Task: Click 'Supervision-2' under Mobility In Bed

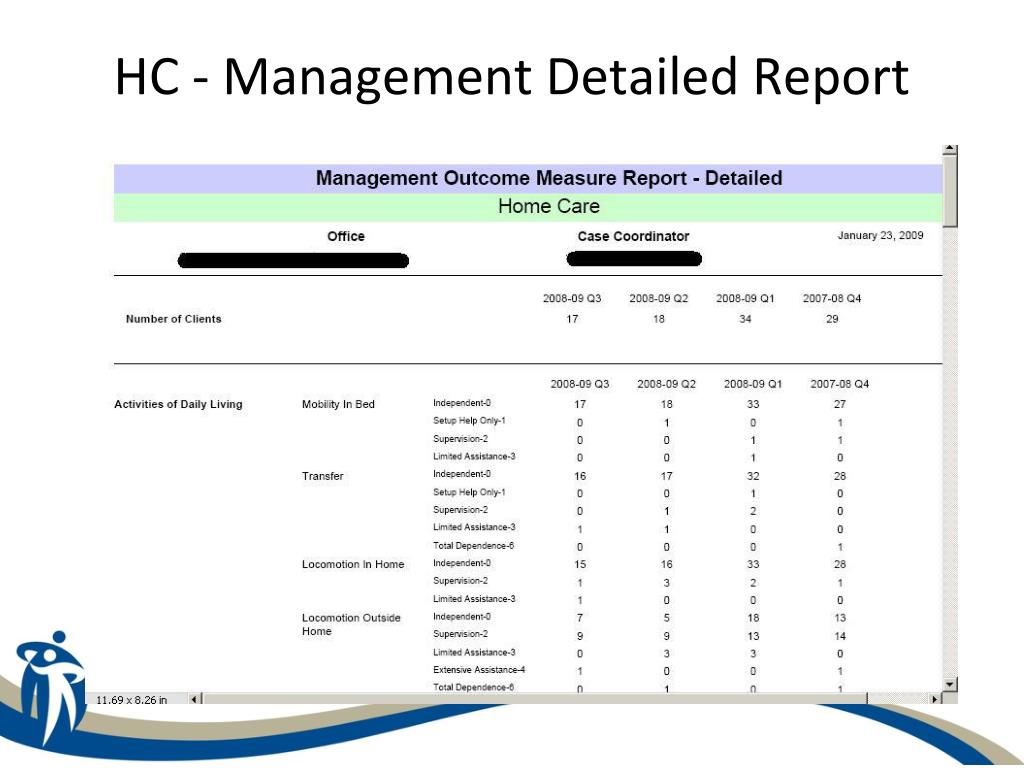Action: tap(460, 439)
